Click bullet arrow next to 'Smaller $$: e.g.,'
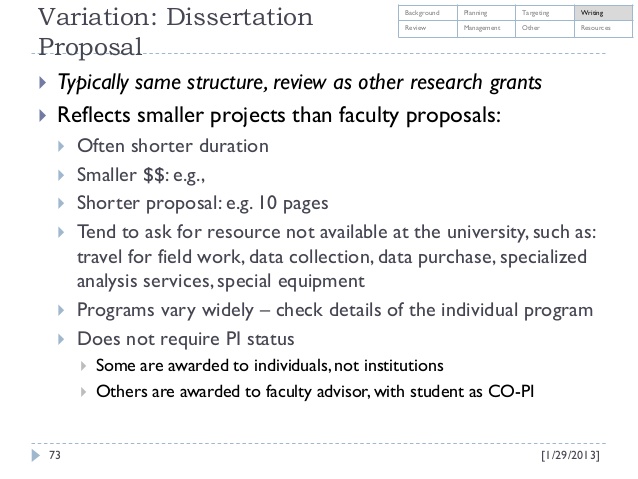 [x=61, y=175]
